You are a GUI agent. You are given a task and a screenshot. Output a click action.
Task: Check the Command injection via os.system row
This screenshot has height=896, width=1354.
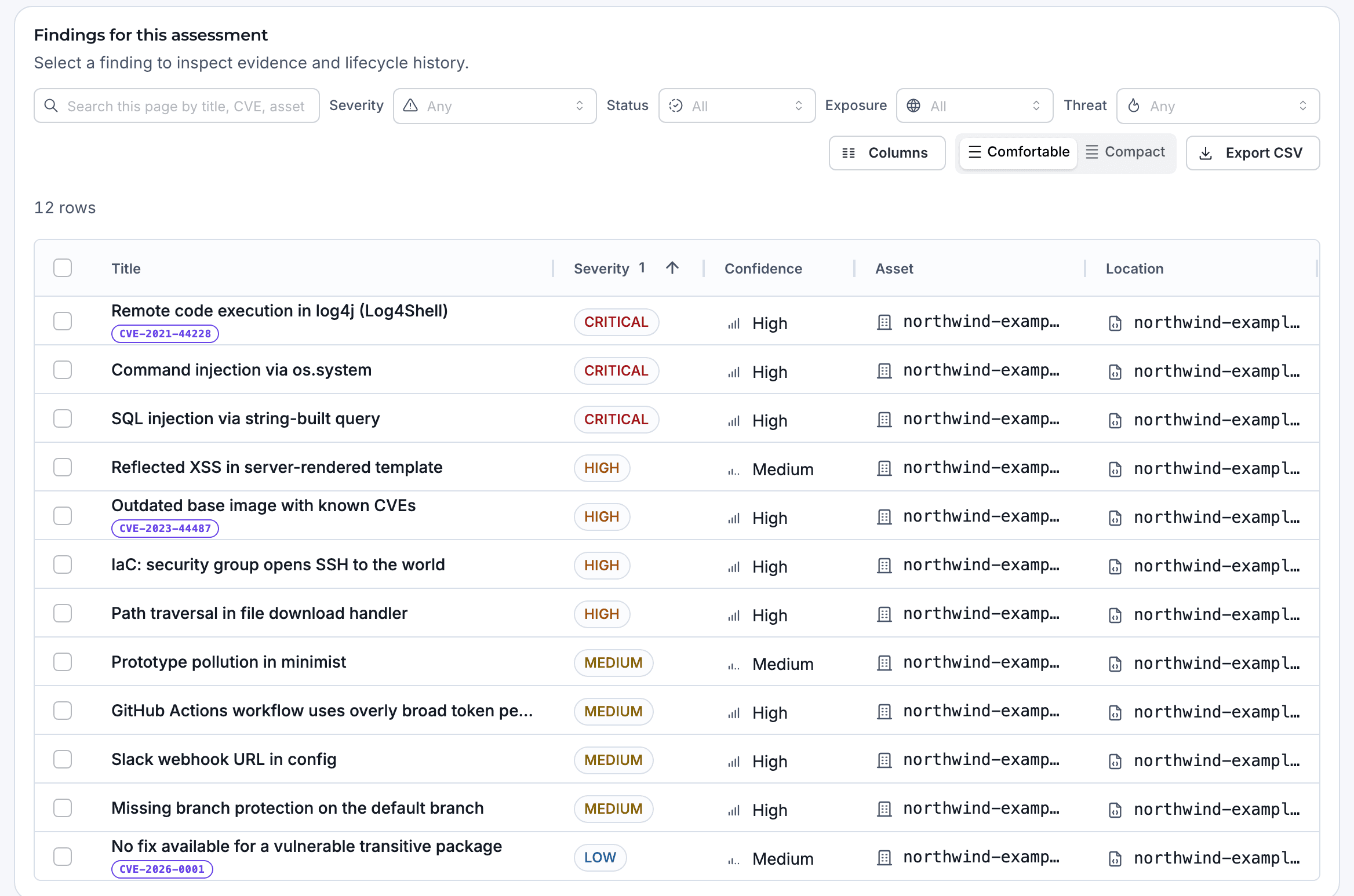[63, 370]
